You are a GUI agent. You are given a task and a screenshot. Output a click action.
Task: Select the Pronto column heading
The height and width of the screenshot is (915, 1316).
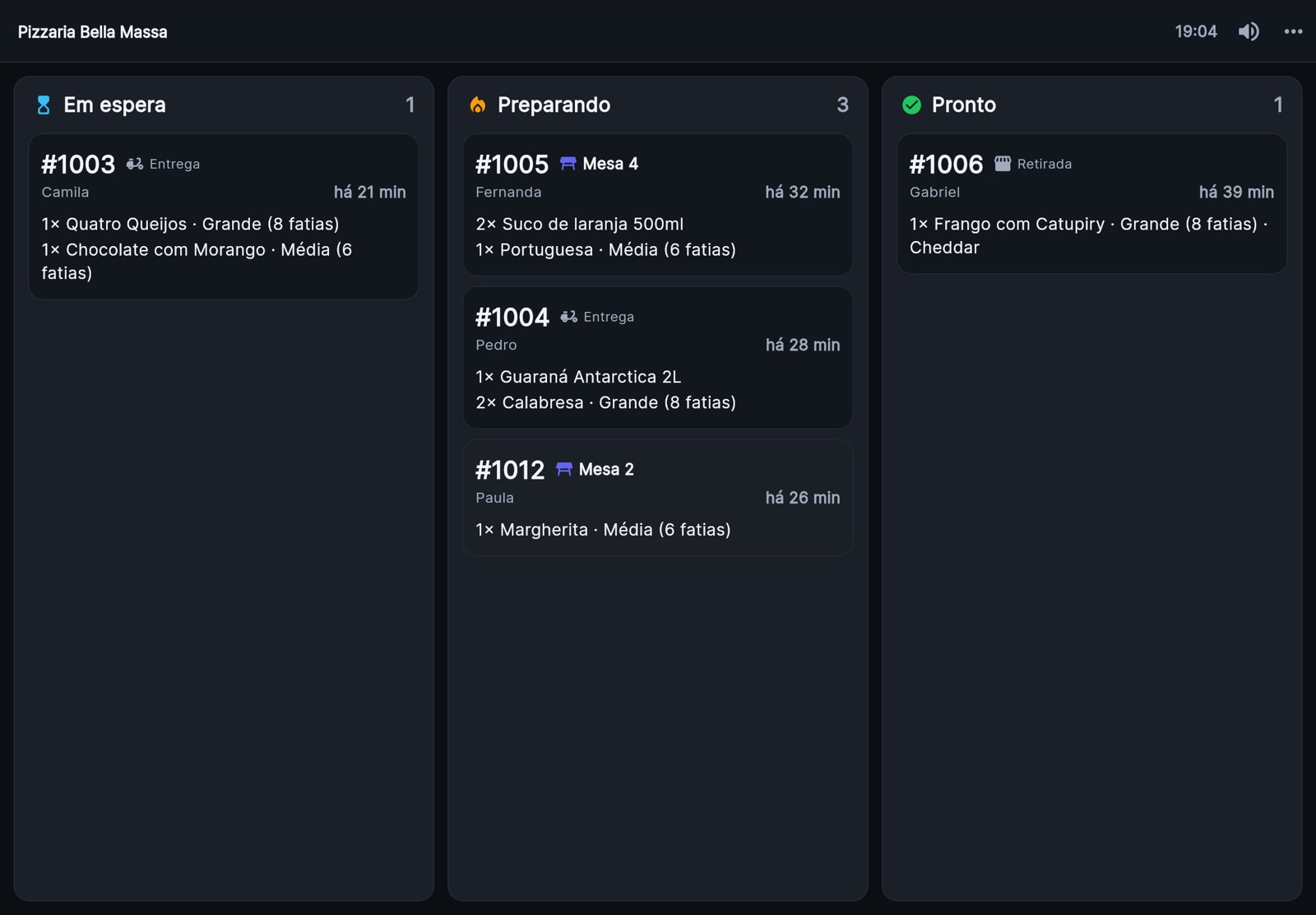963,105
